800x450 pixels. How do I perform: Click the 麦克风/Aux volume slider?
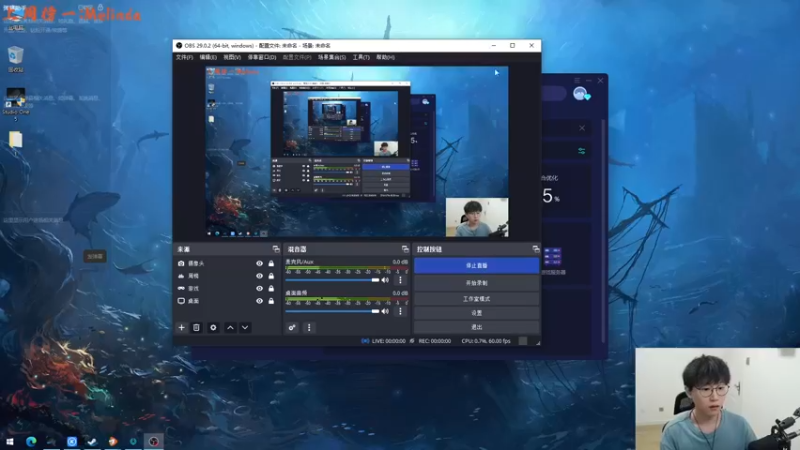tap(332, 280)
